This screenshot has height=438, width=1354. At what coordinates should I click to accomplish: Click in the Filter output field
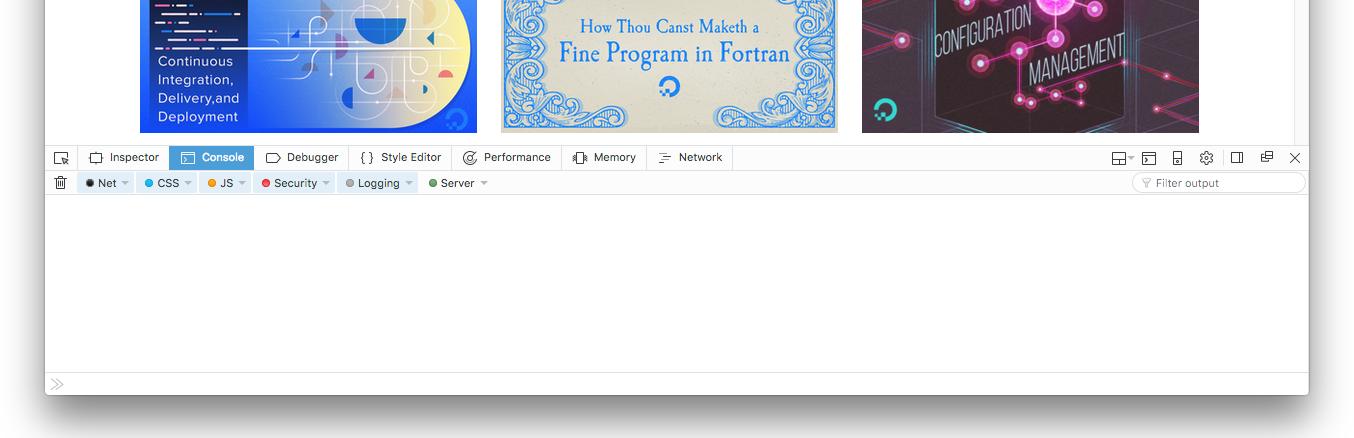pyautogui.click(x=1219, y=183)
